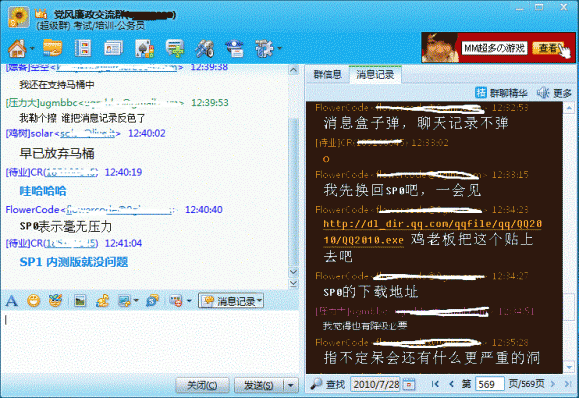Viewport: 579px width, 398px height.
Task: Expand the home icon dropdown arrow
Action: tap(32, 48)
